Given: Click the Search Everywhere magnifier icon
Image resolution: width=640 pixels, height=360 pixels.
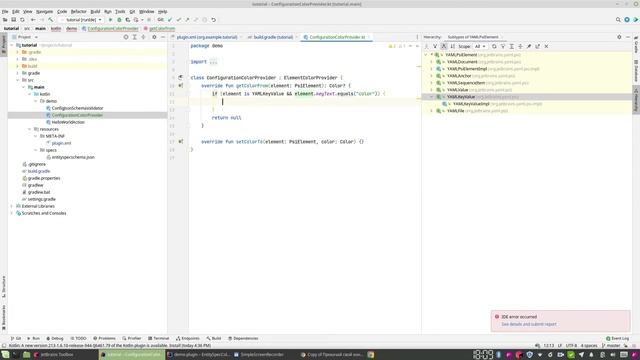Looking at the screenshot, I should pos(618,20).
